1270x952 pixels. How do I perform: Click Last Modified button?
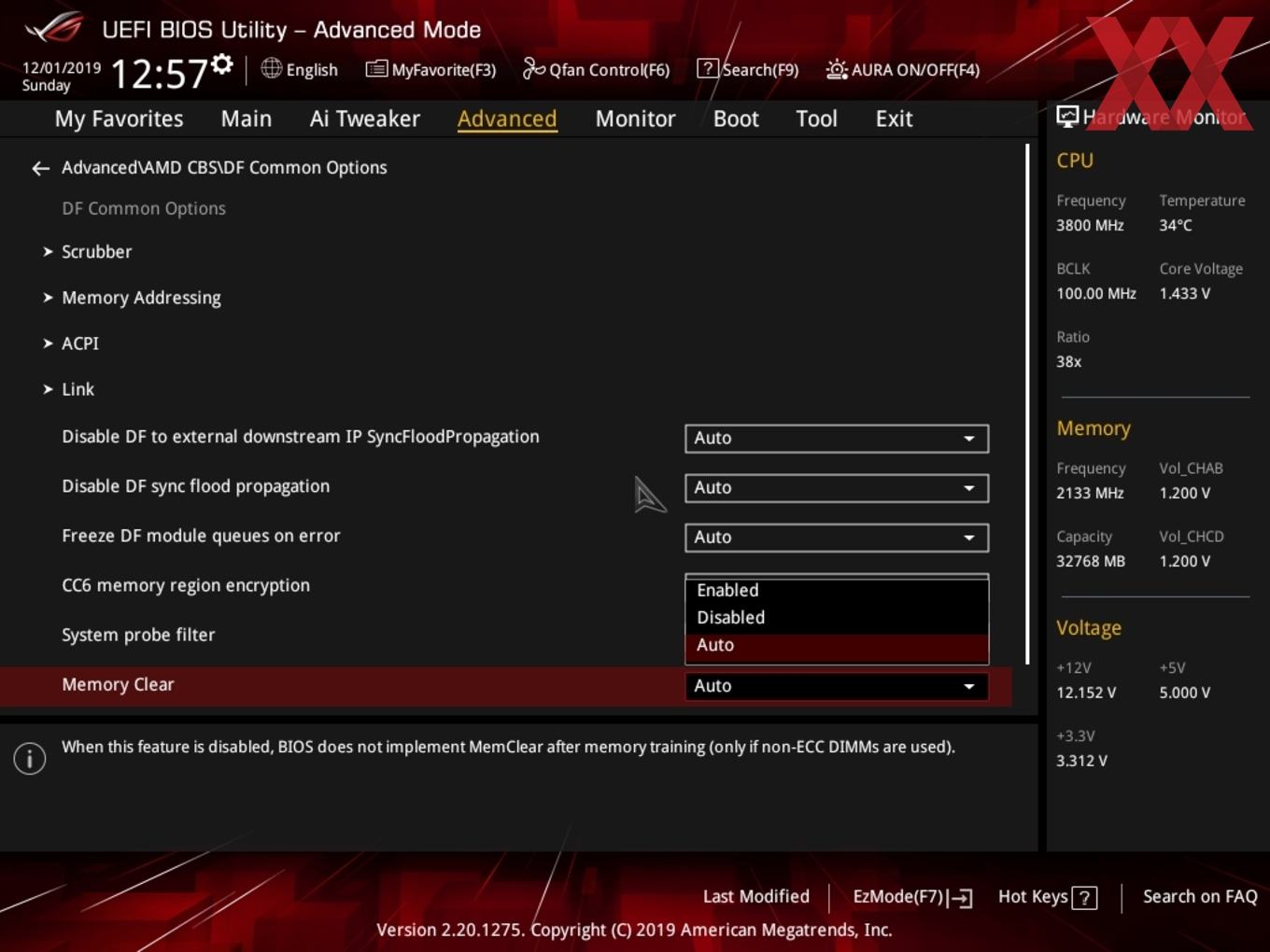point(755,897)
